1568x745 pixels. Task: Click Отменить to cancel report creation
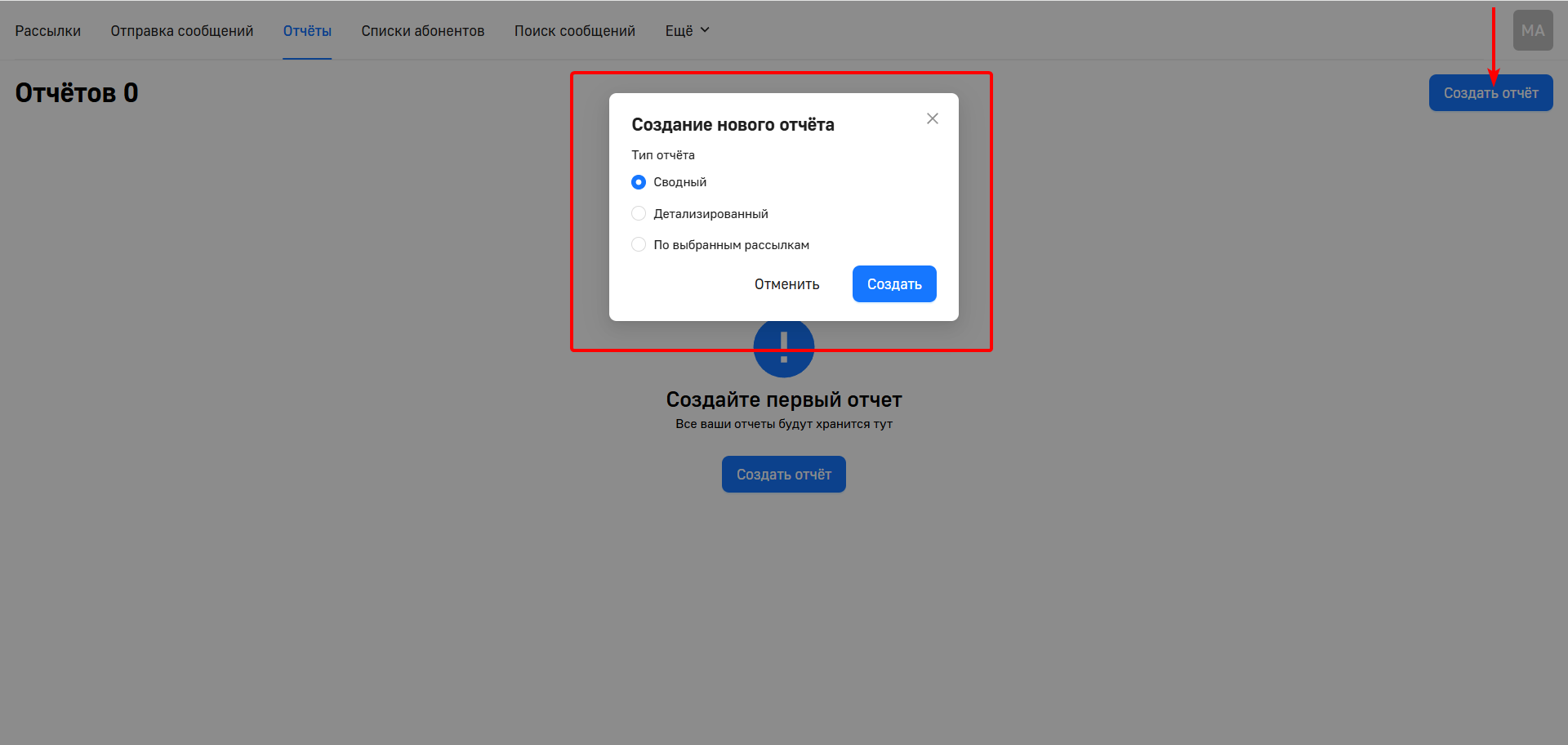[786, 283]
